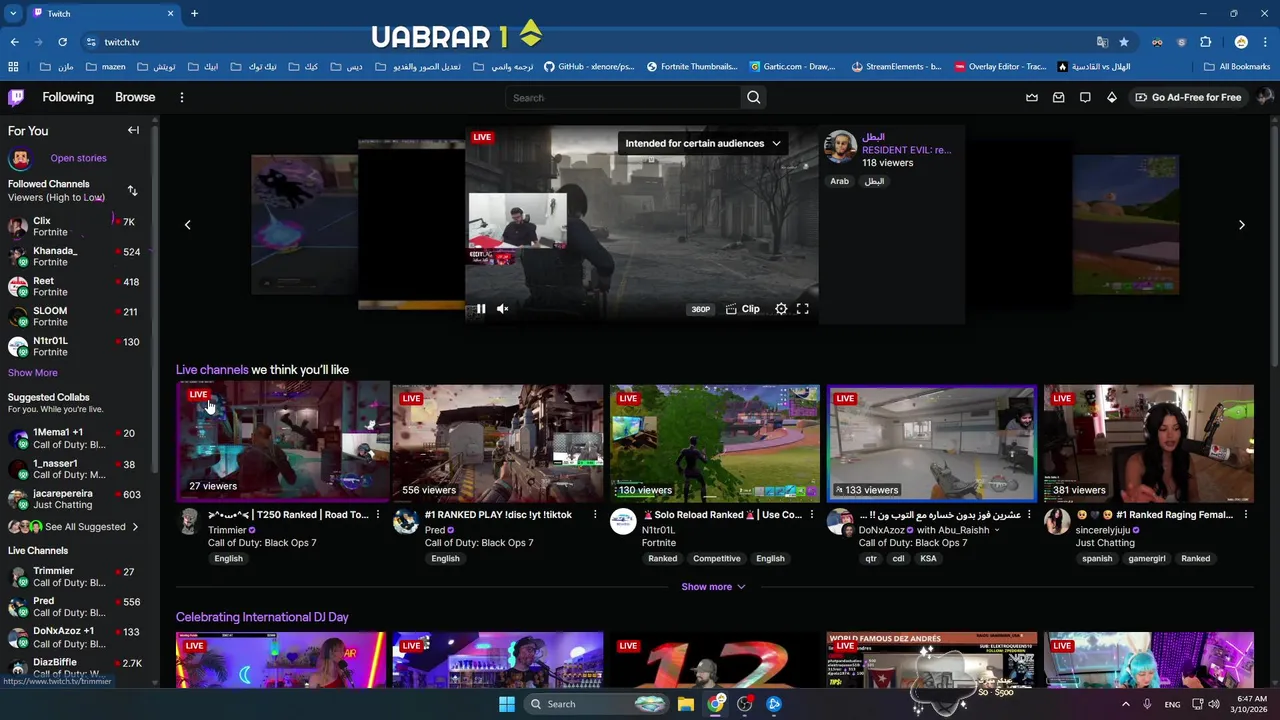Open the notifications inbox icon
The width and height of the screenshot is (1280, 720).
(1059, 97)
